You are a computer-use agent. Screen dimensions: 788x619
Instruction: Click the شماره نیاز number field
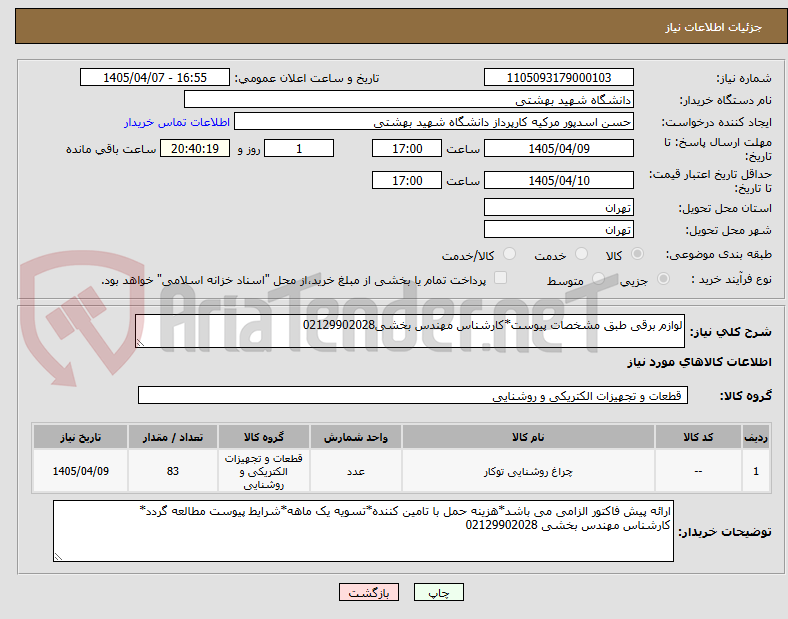(x=559, y=77)
